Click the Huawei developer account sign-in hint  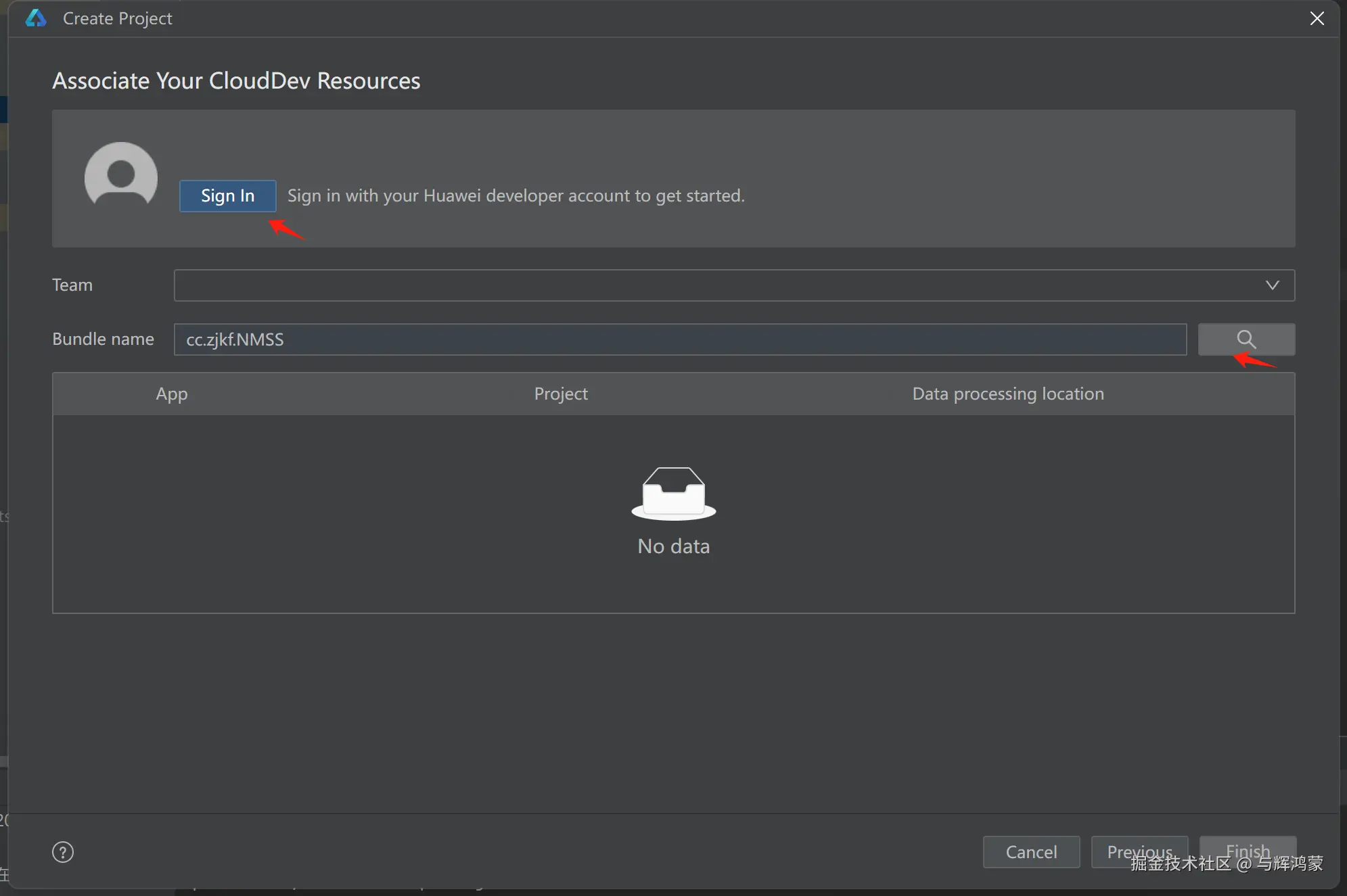click(516, 196)
